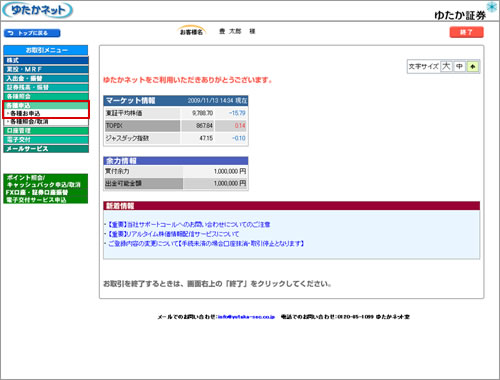
Task: Click the -0.10 change value
Action: [239, 138]
